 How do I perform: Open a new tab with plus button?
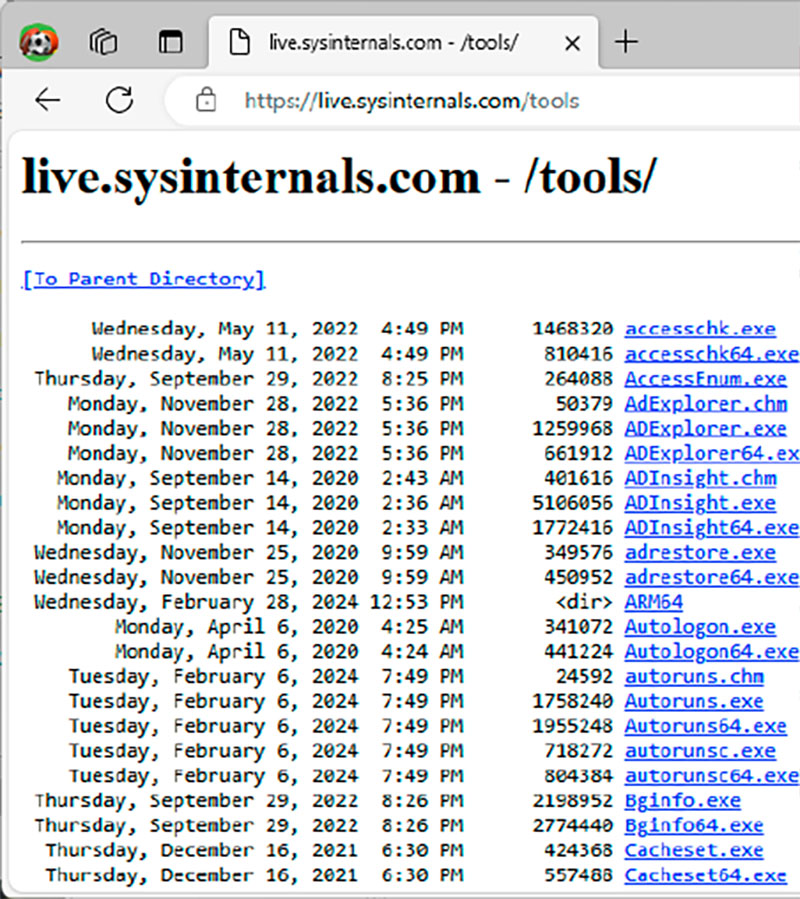pyautogui.click(x=626, y=42)
